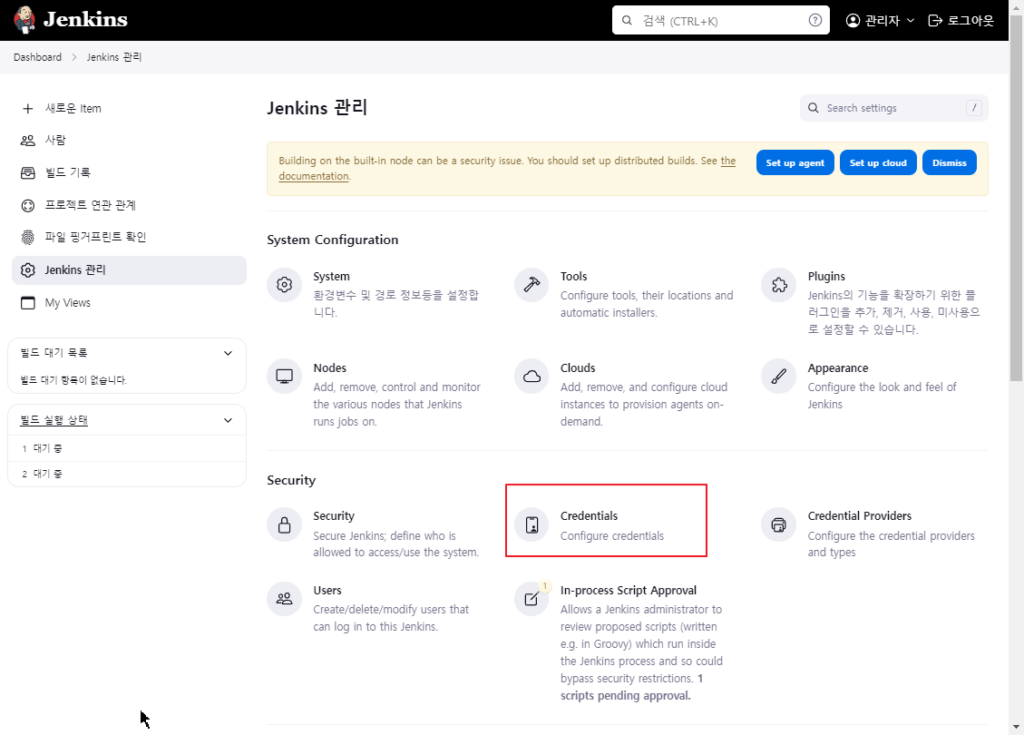
Task: Focus the 검색 (CTRL+K) search box
Action: (720, 20)
